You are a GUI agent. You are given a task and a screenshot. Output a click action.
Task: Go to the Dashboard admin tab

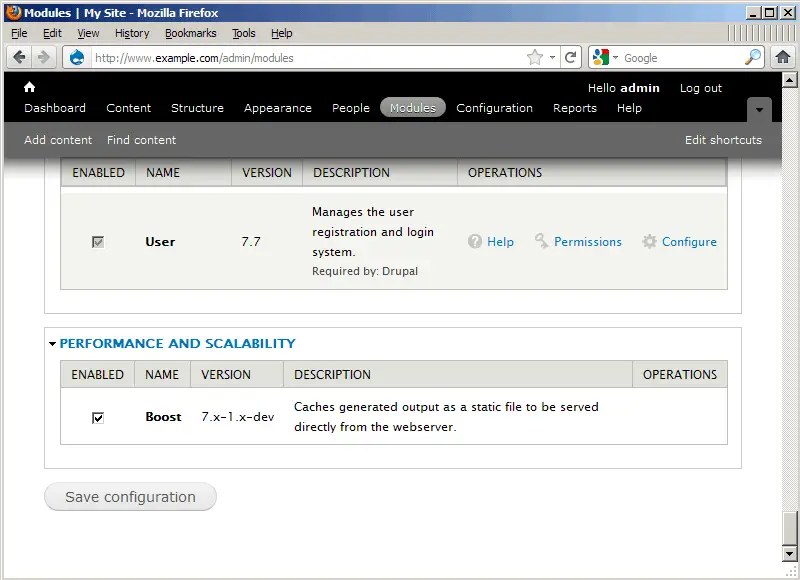coord(55,108)
